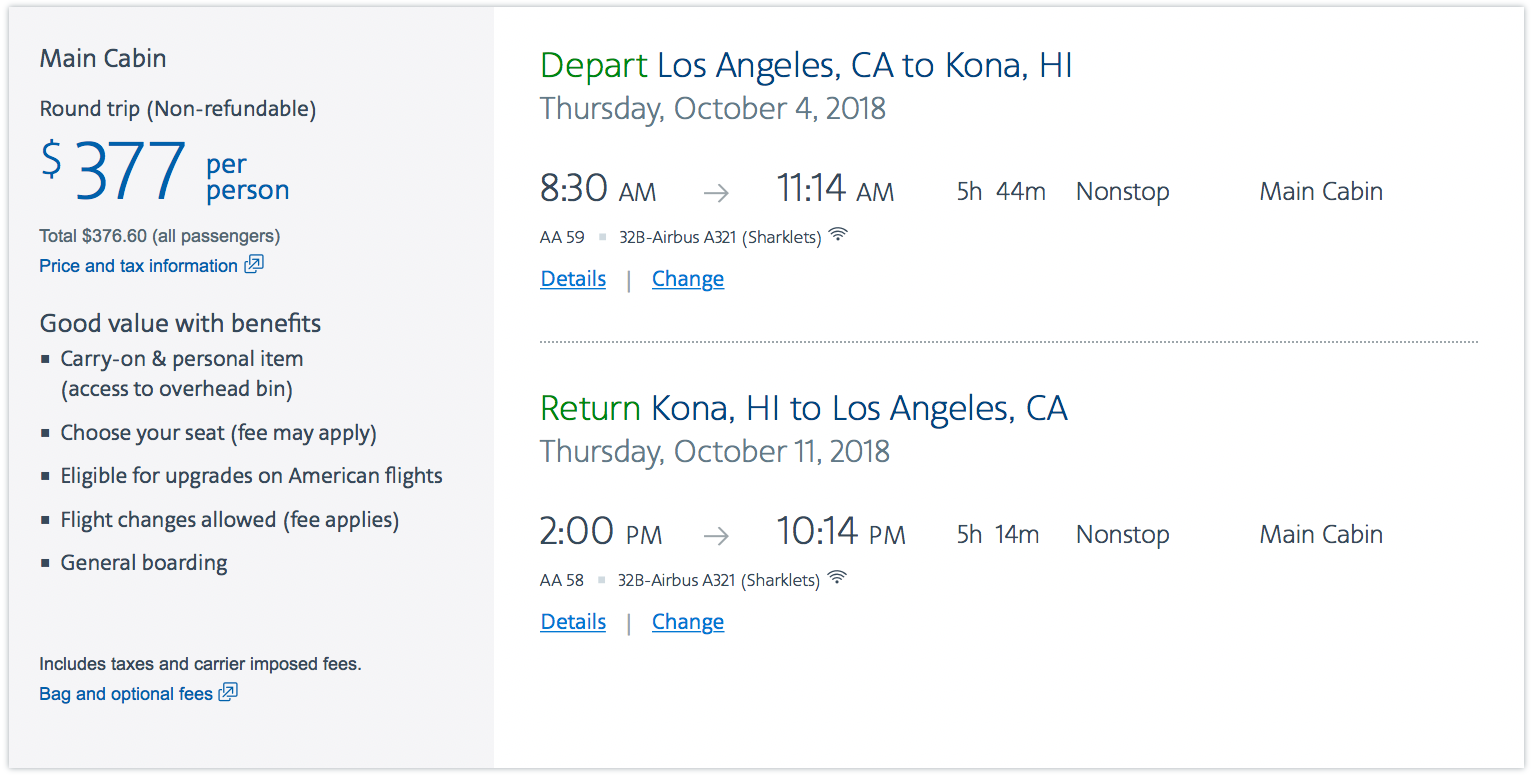The height and width of the screenshot is (776, 1534).
Task: Change the return Kona to Los Angeles flight
Action: coord(687,622)
